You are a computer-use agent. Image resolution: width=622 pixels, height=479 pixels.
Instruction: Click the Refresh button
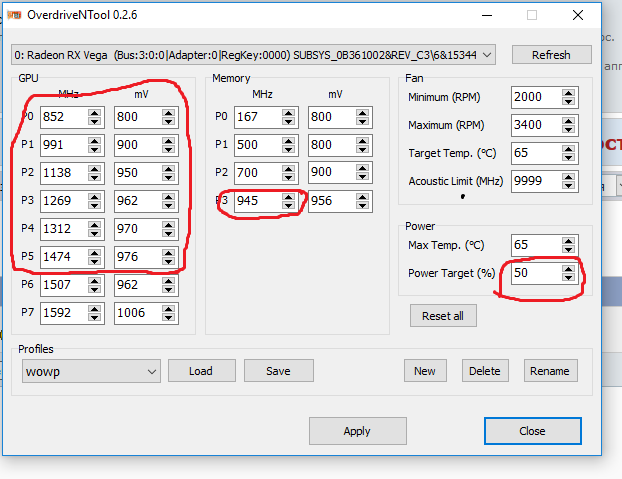551,55
